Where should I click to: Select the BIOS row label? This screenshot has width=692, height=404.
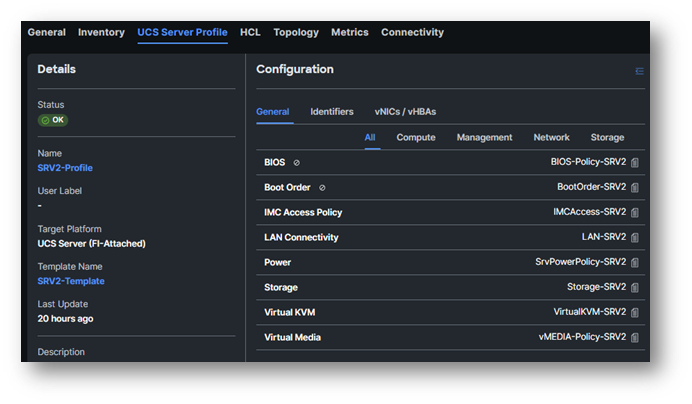[x=275, y=162]
